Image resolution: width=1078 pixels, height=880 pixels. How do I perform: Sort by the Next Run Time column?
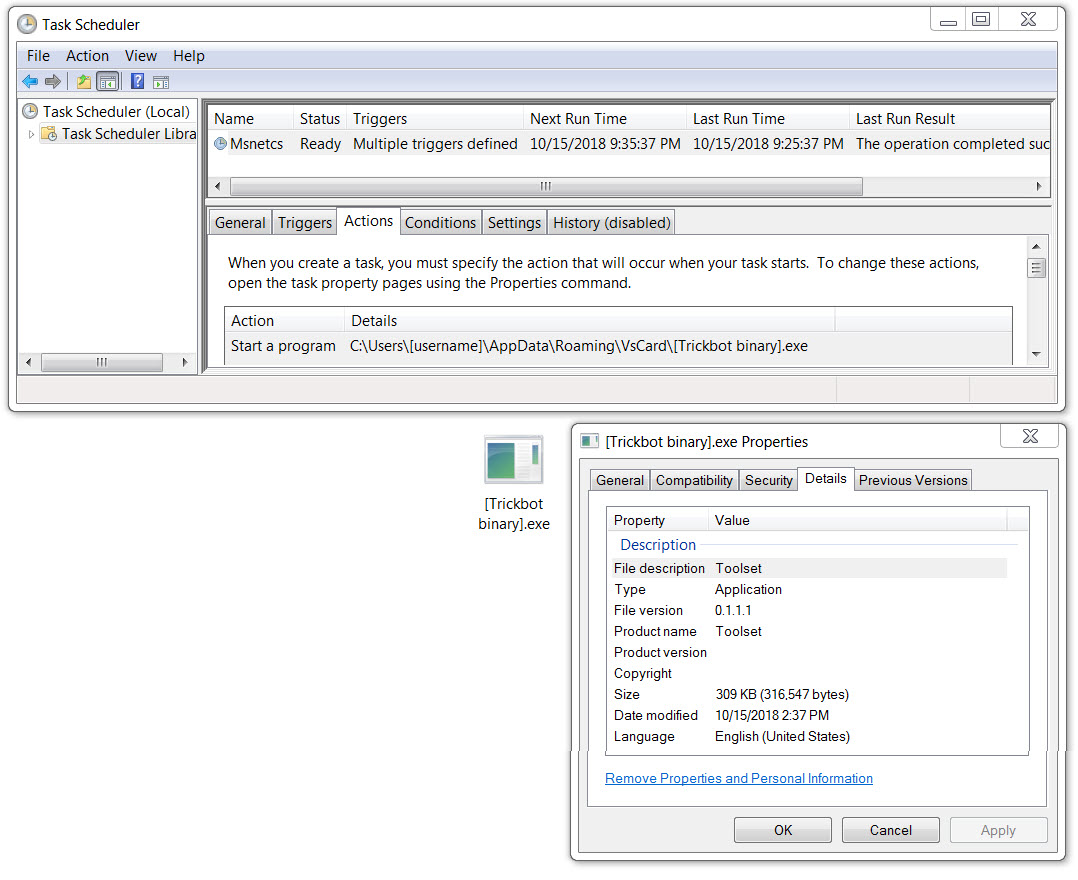pyautogui.click(x=605, y=119)
